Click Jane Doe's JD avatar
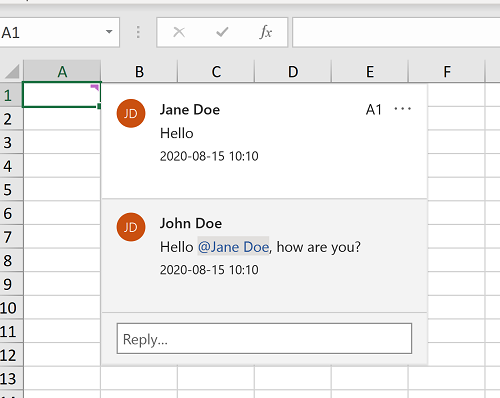The image size is (500, 398). coord(131,113)
